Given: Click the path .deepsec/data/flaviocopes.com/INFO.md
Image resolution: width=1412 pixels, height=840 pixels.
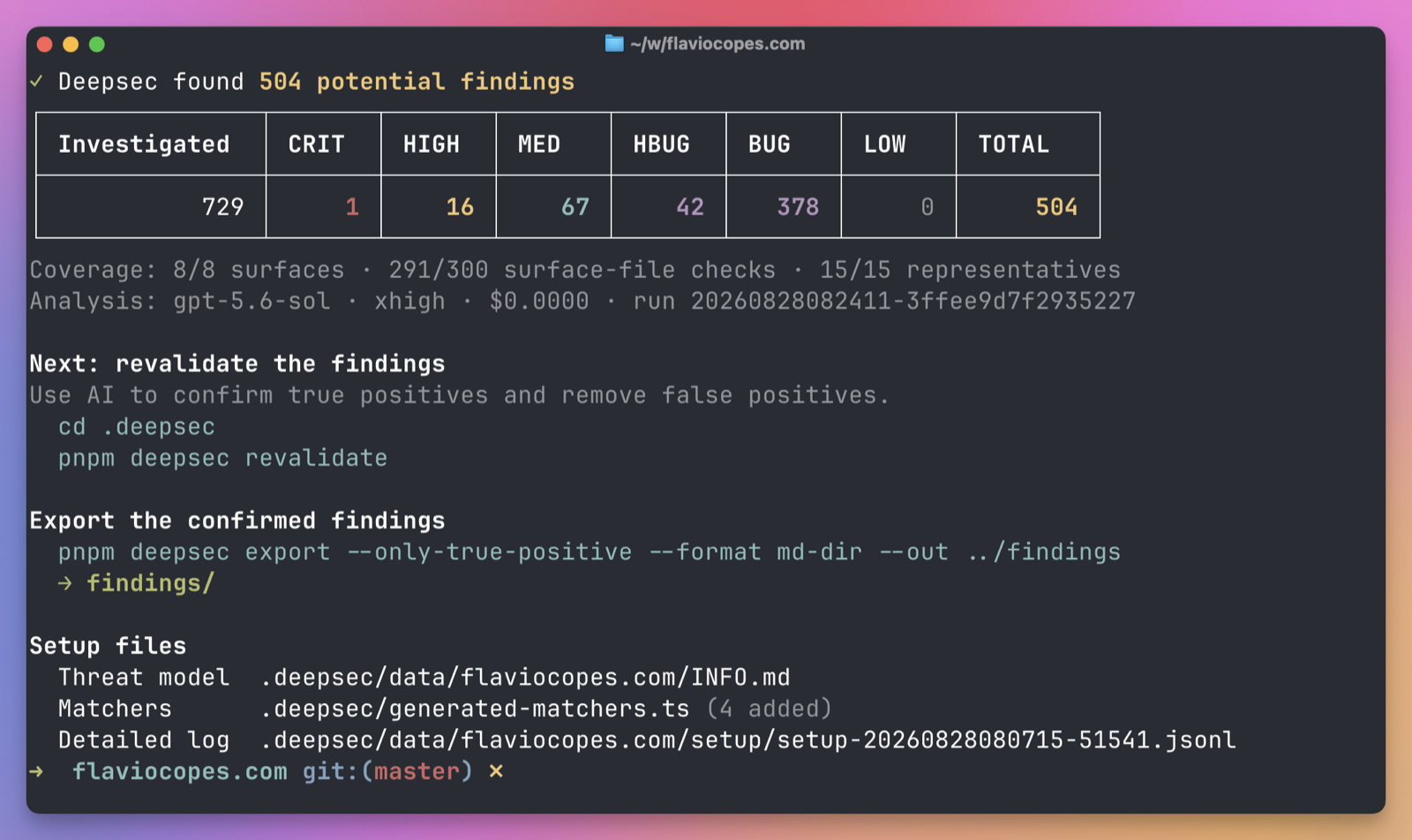Looking at the screenshot, I should pos(525,678).
